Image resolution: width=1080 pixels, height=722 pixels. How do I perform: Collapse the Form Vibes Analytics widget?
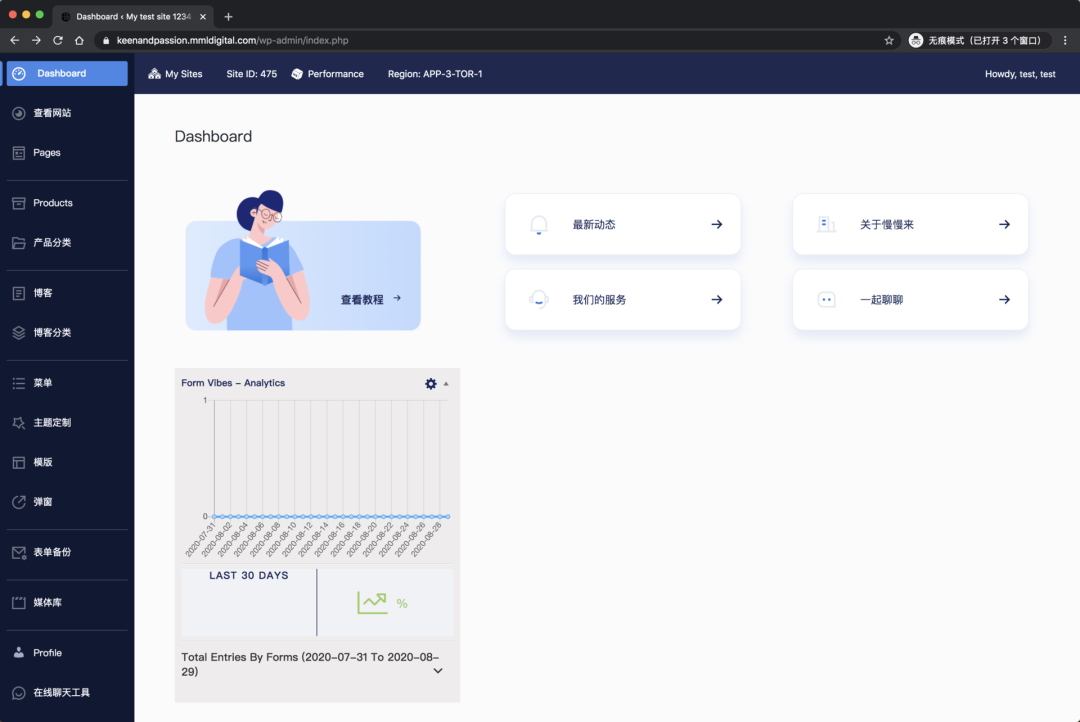(x=447, y=383)
